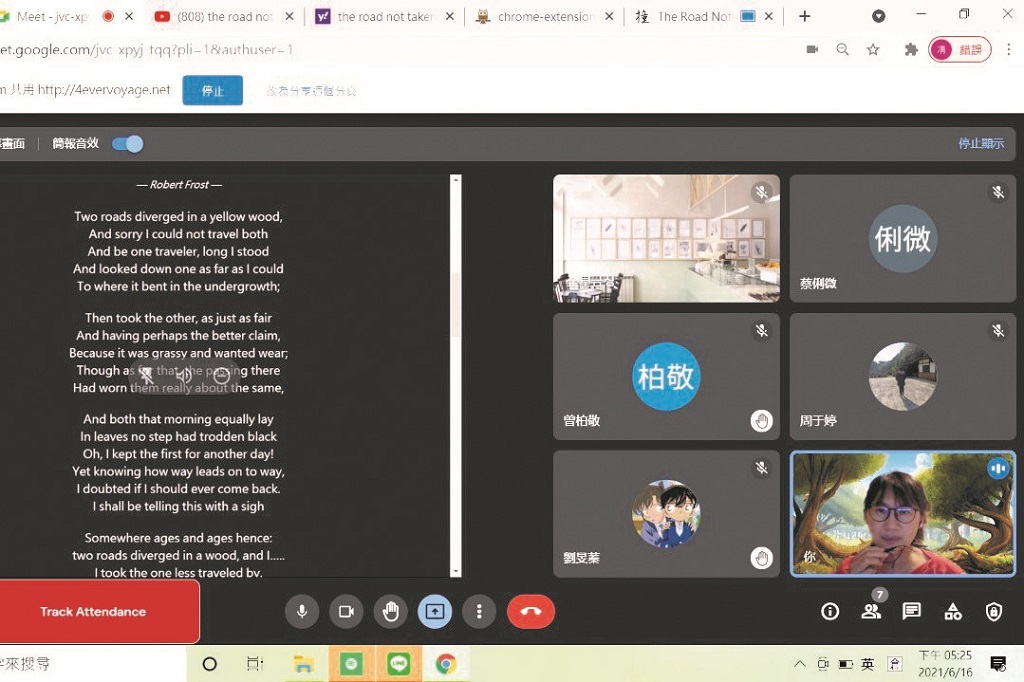Screen dimensions: 1024x682
Task: Show the participants list with the people icon
Action: pos(871,611)
